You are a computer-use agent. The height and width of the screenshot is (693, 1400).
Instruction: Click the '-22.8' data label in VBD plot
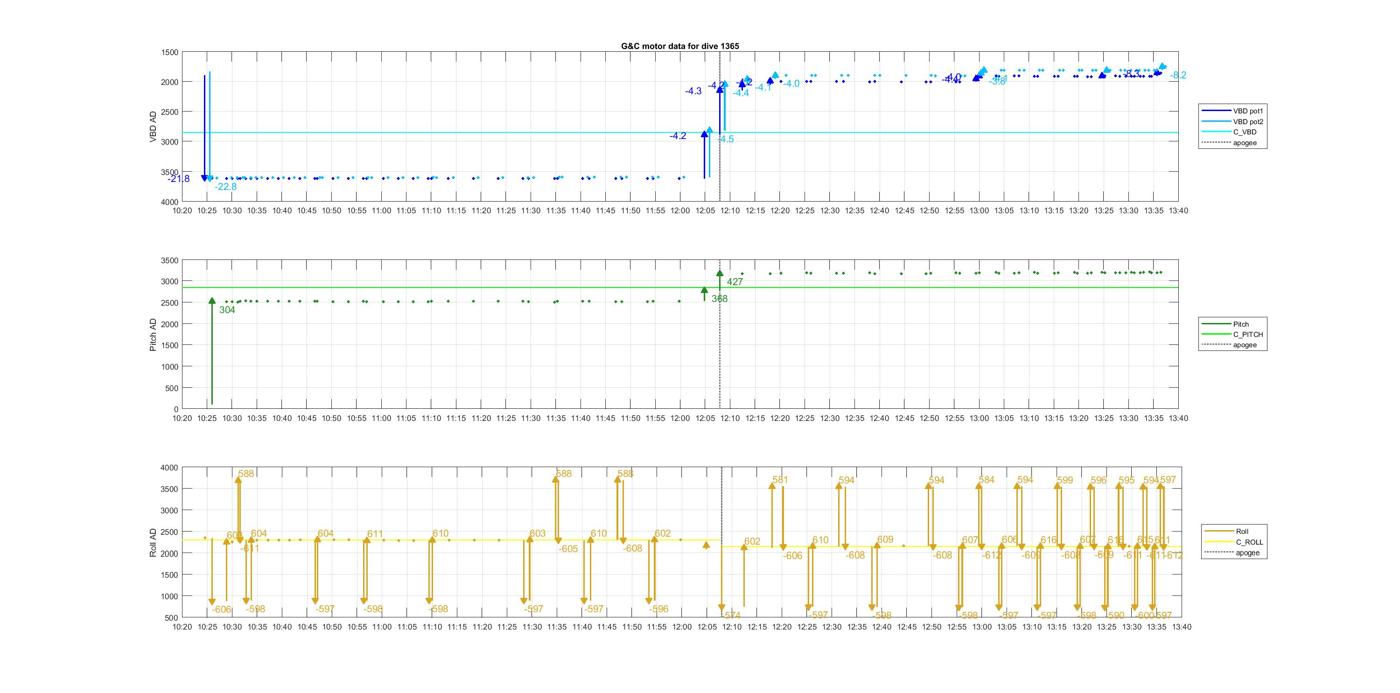click(x=226, y=187)
